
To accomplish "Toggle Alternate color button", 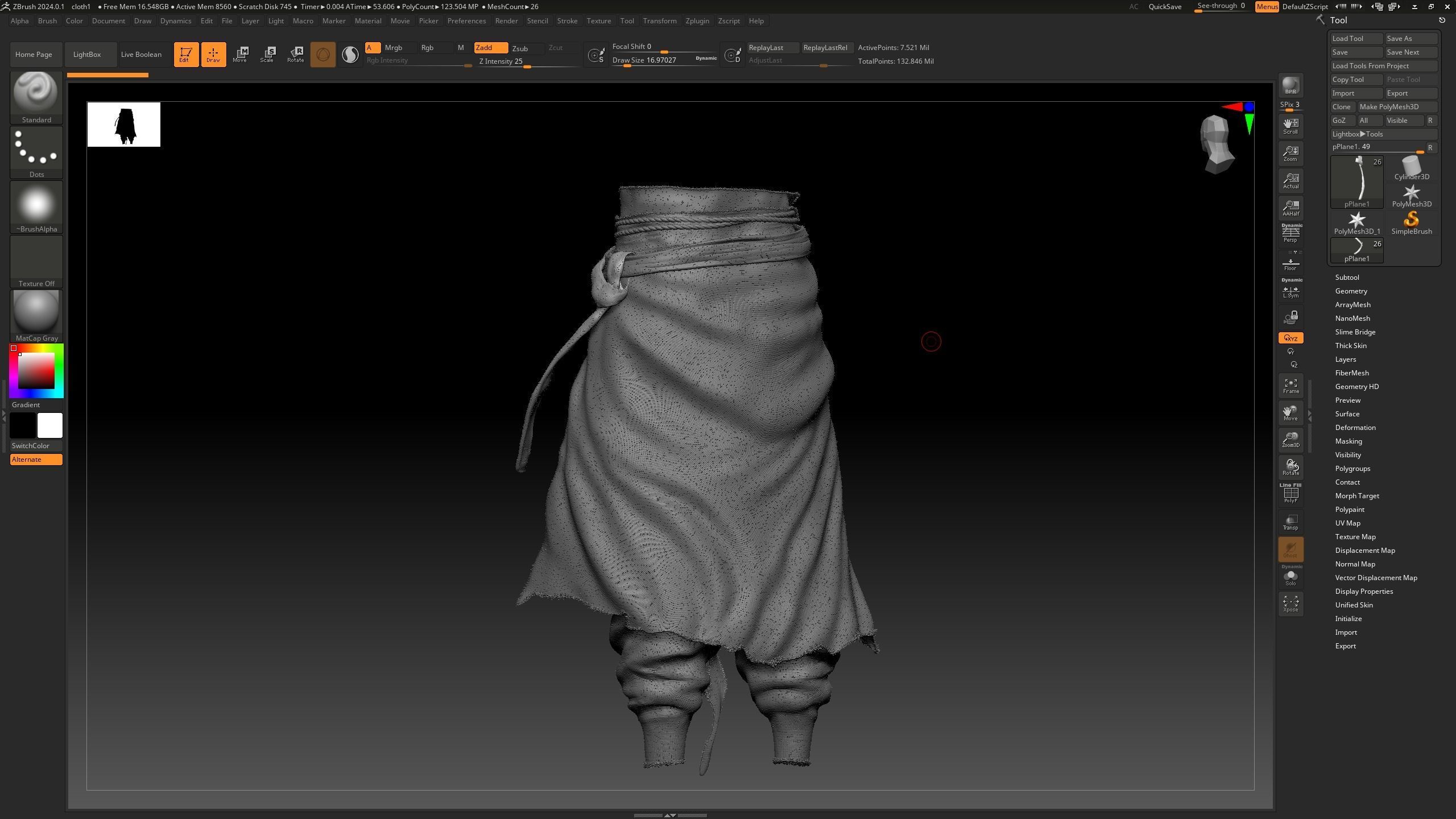I will (x=36, y=460).
